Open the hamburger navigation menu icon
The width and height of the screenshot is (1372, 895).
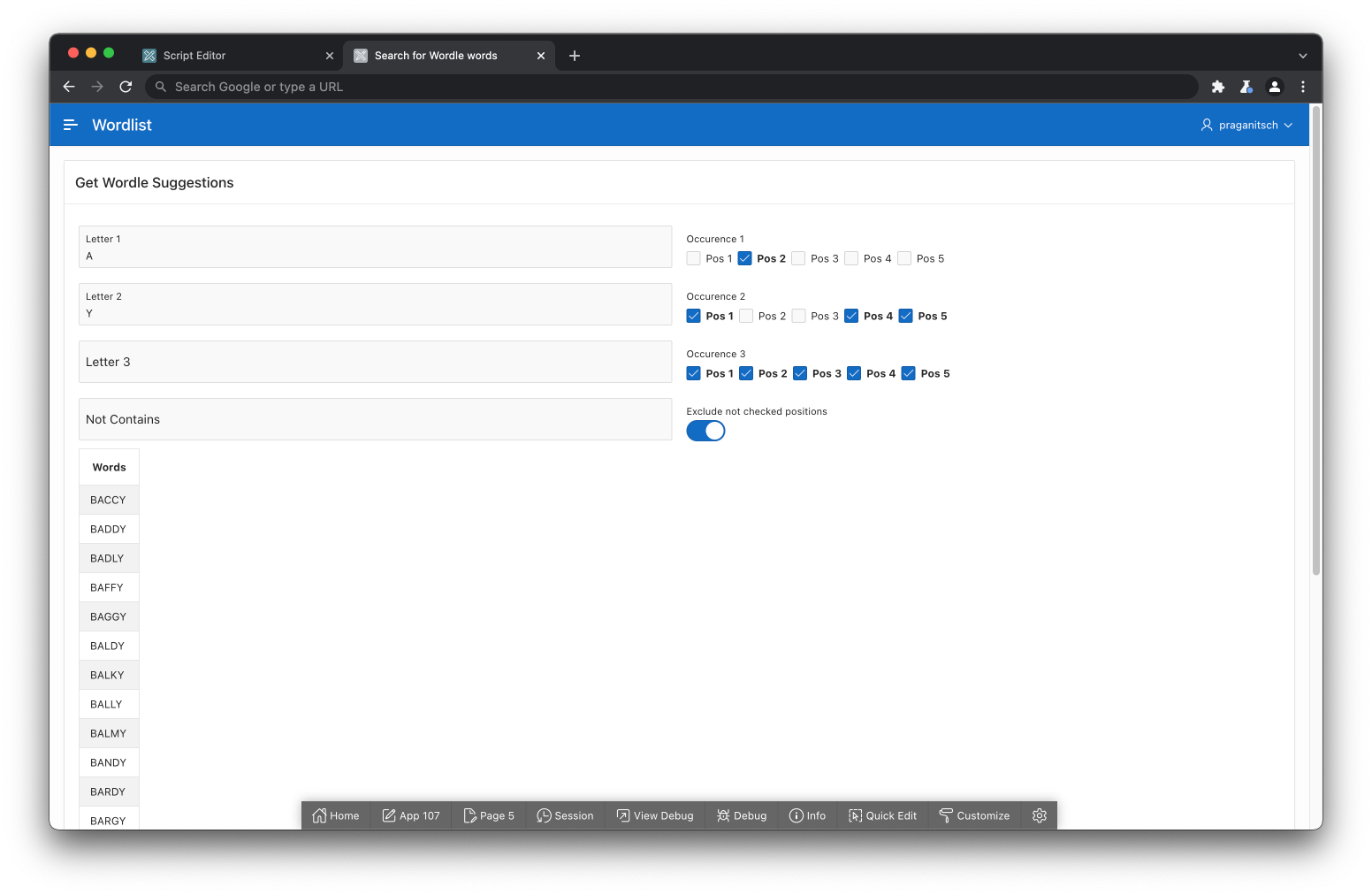(x=71, y=125)
